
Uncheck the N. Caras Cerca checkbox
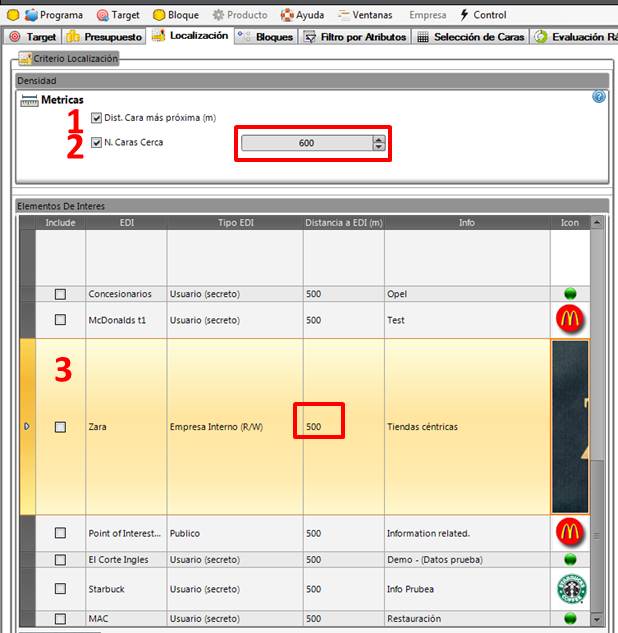pyautogui.click(x=96, y=142)
